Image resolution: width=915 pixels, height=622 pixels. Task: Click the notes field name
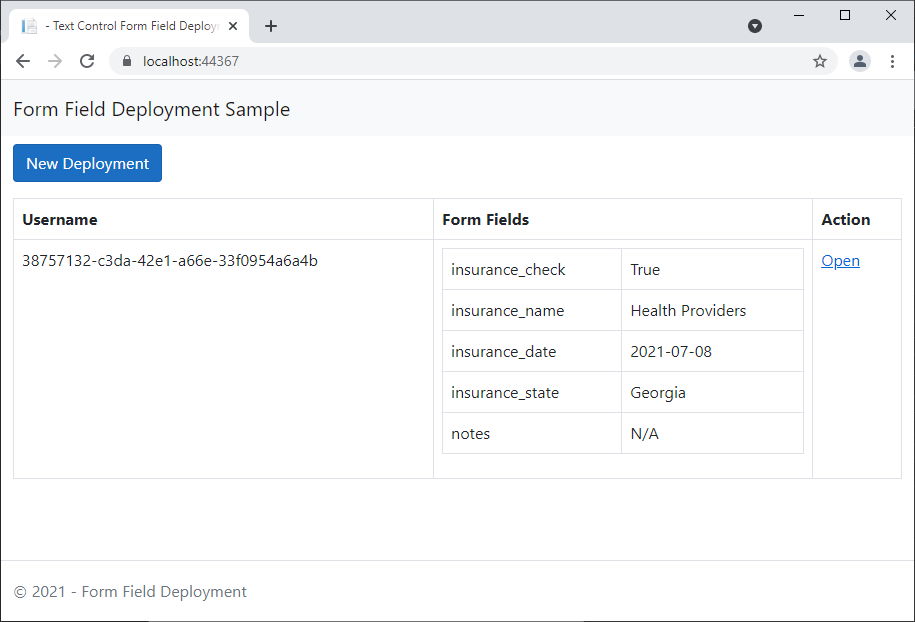pyautogui.click(x=470, y=434)
